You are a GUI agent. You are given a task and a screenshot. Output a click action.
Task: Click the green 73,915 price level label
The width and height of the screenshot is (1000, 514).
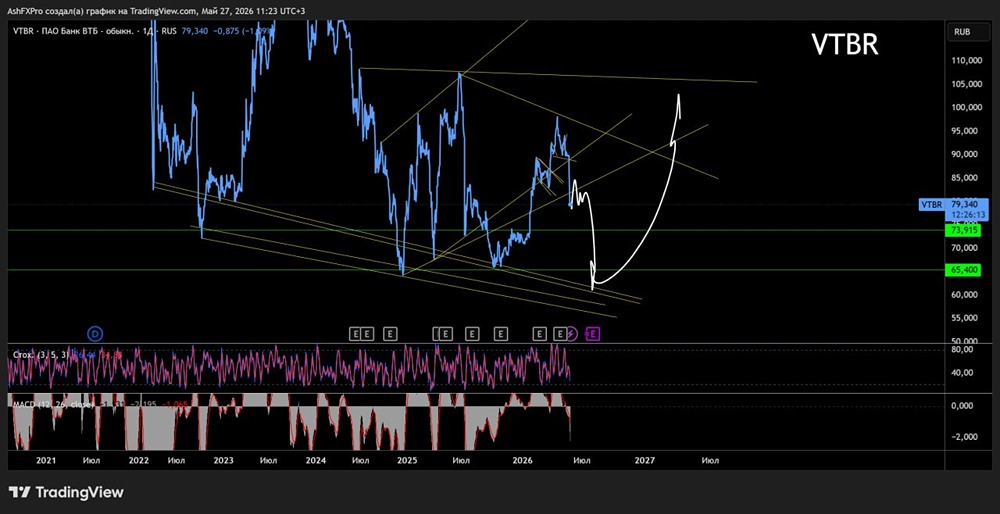click(962, 230)
